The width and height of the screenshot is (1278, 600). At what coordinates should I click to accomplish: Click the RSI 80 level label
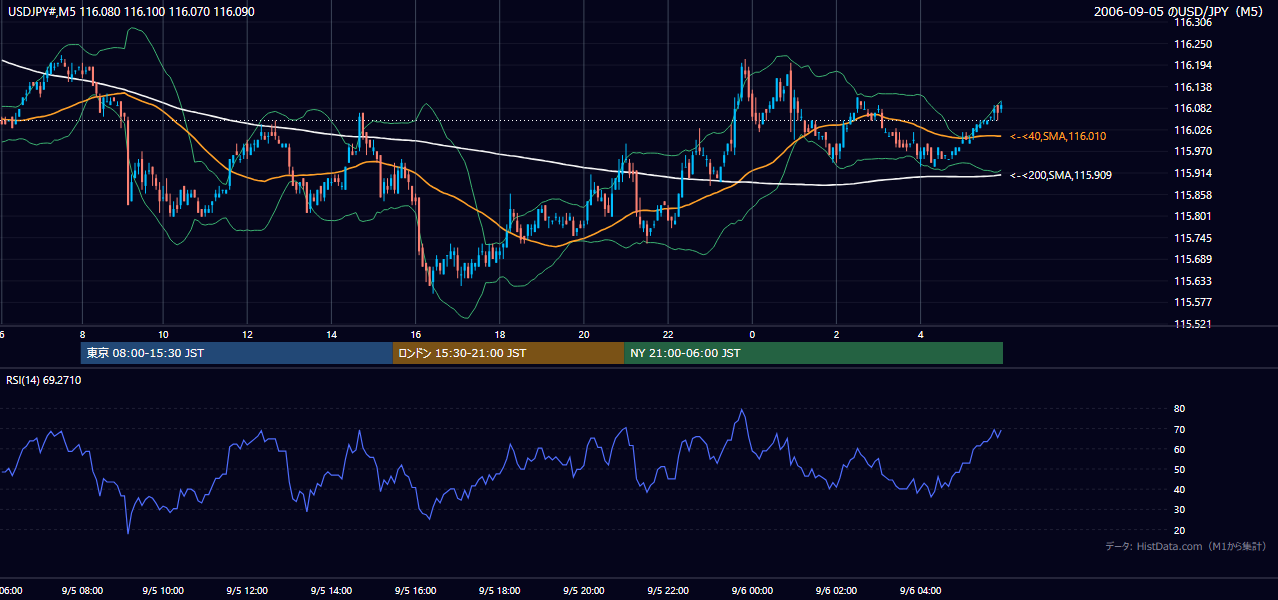1179,409
